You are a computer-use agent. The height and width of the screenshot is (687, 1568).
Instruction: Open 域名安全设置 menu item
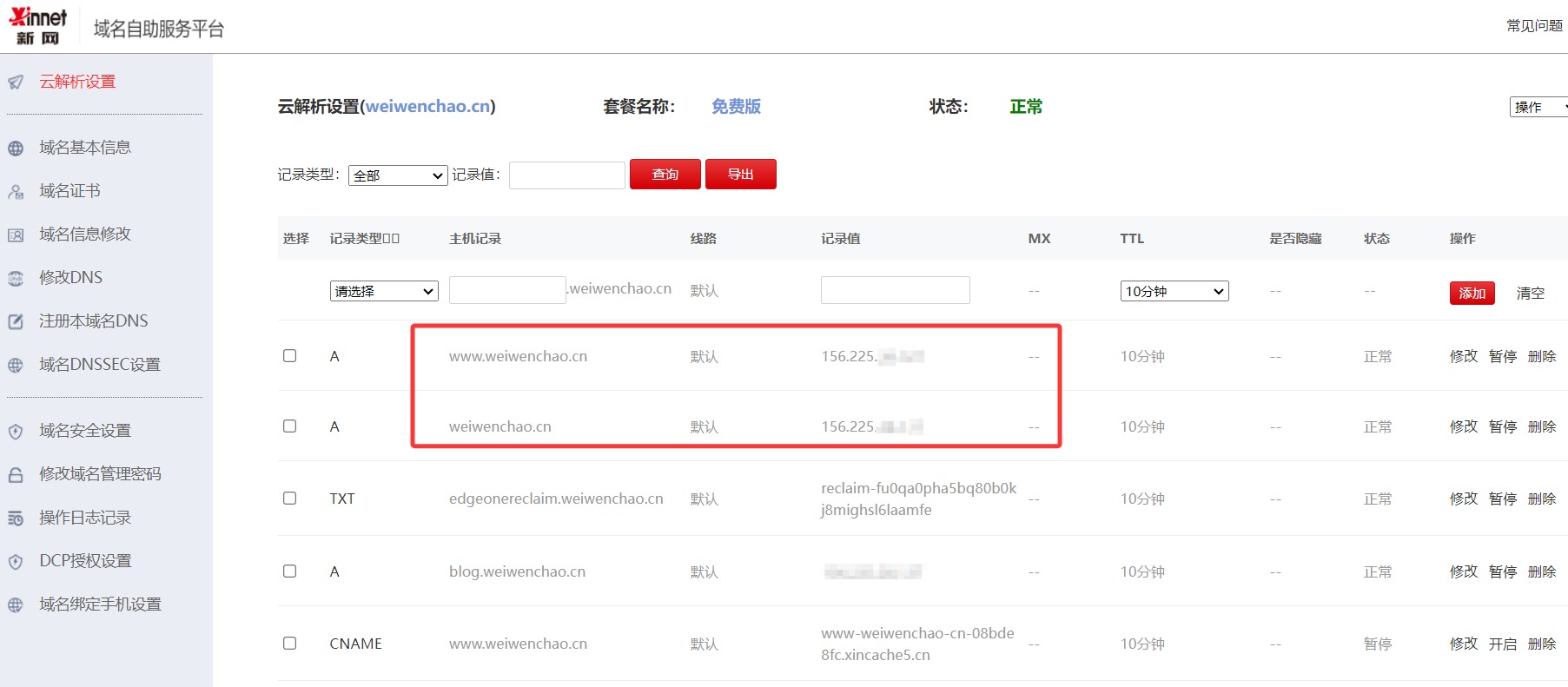coord(85,431)
